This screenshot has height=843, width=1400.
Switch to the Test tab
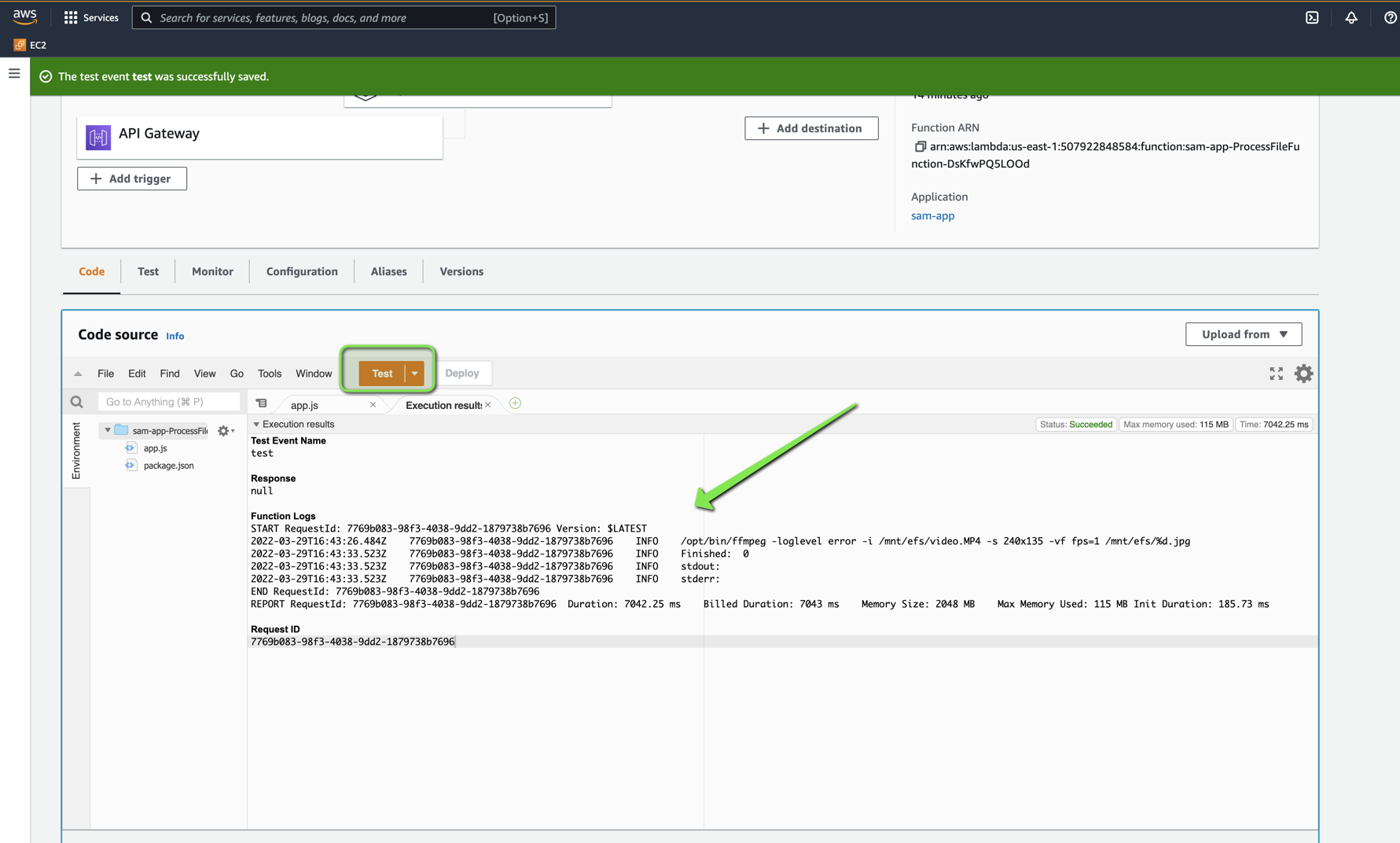click(x=148, y=271)
